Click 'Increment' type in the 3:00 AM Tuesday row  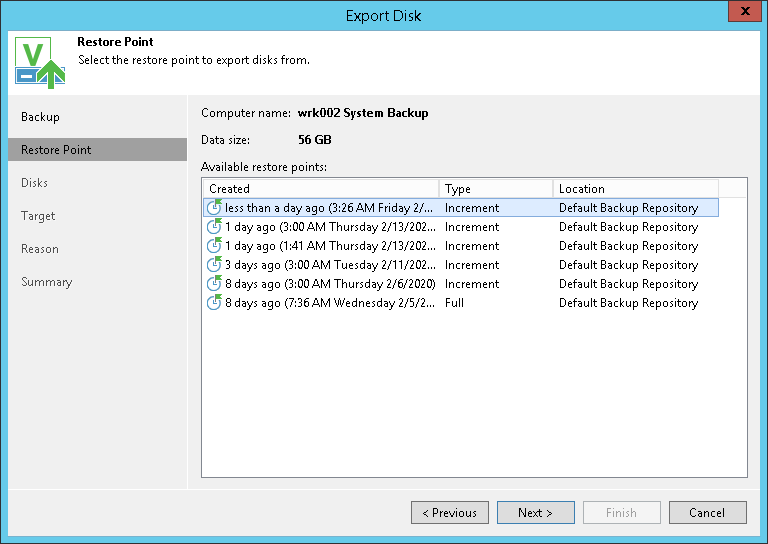click(x=472, y=265)
